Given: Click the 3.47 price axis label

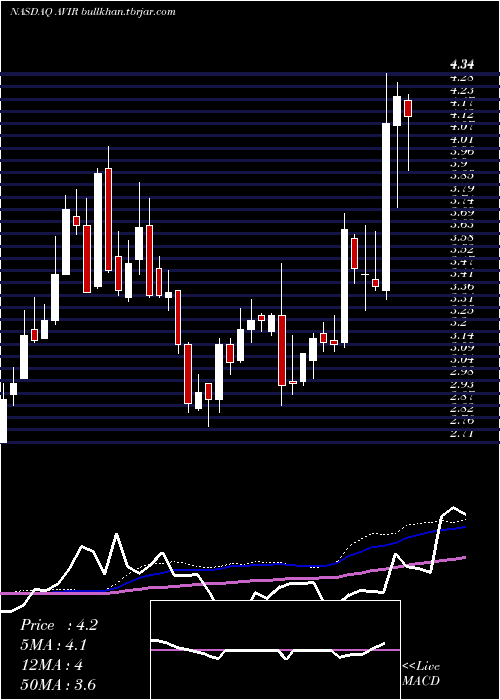Looking at the screenshot, I should coord(462,262).
